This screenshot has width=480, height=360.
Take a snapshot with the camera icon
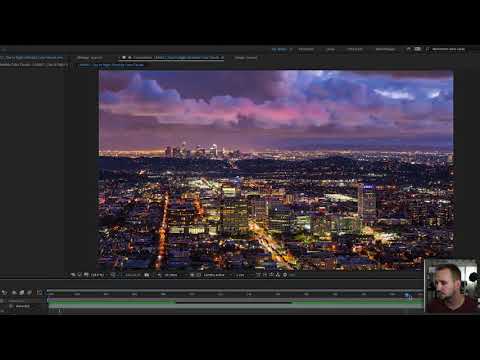click(x=146, y=275)
